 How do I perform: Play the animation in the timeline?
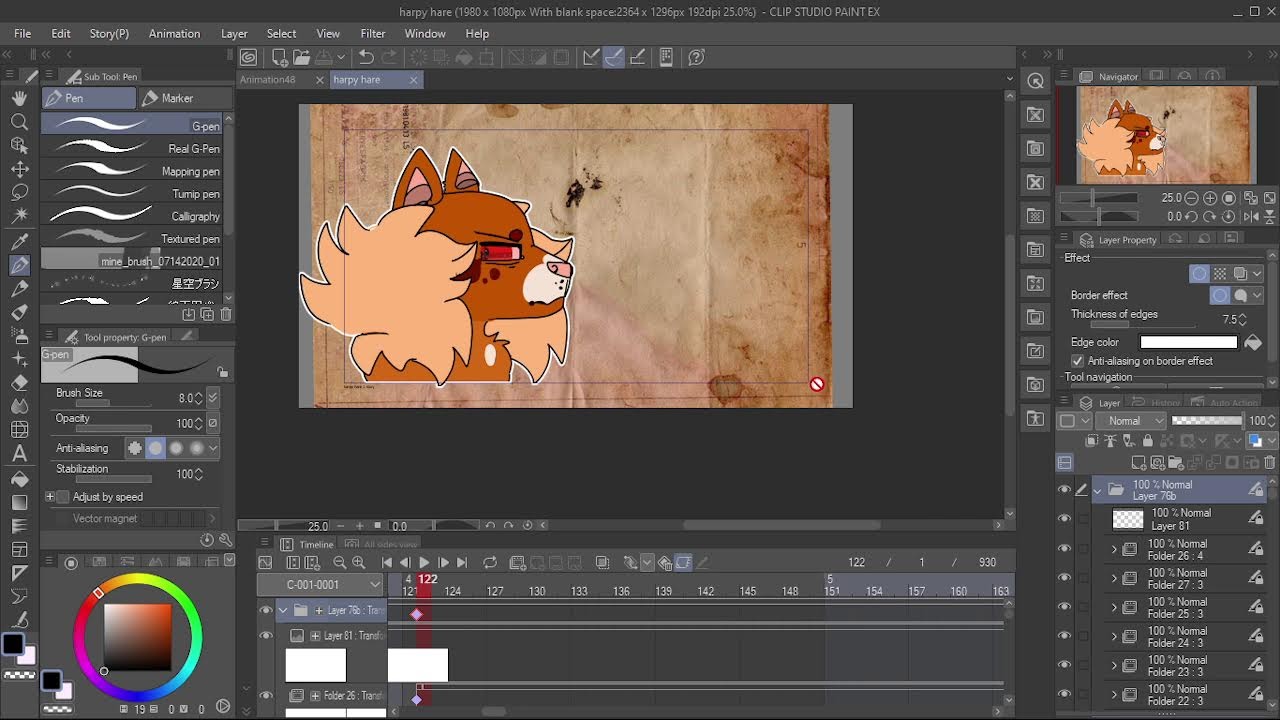click(424, 563)
